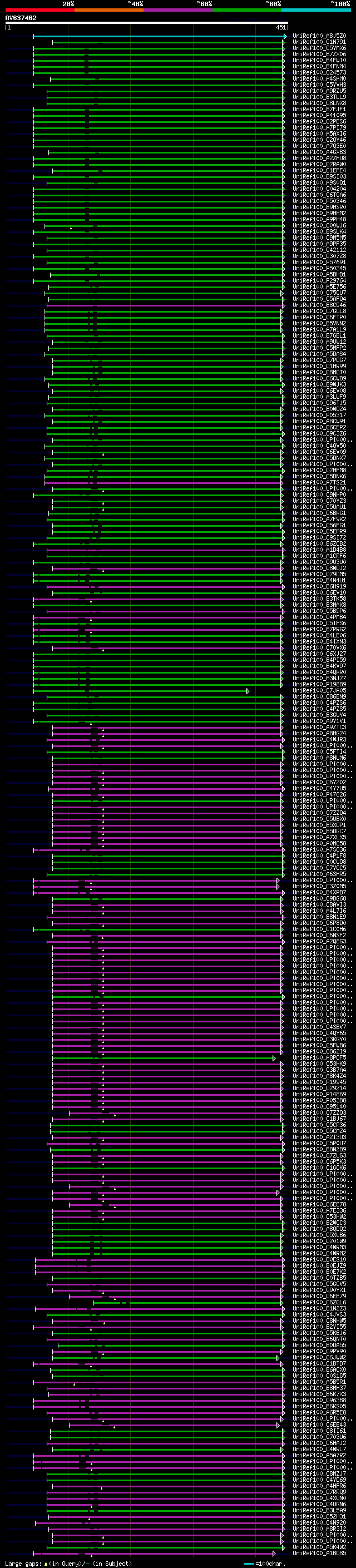Click hit label UniRef100_C7JA05

click(x=319, y=690)
